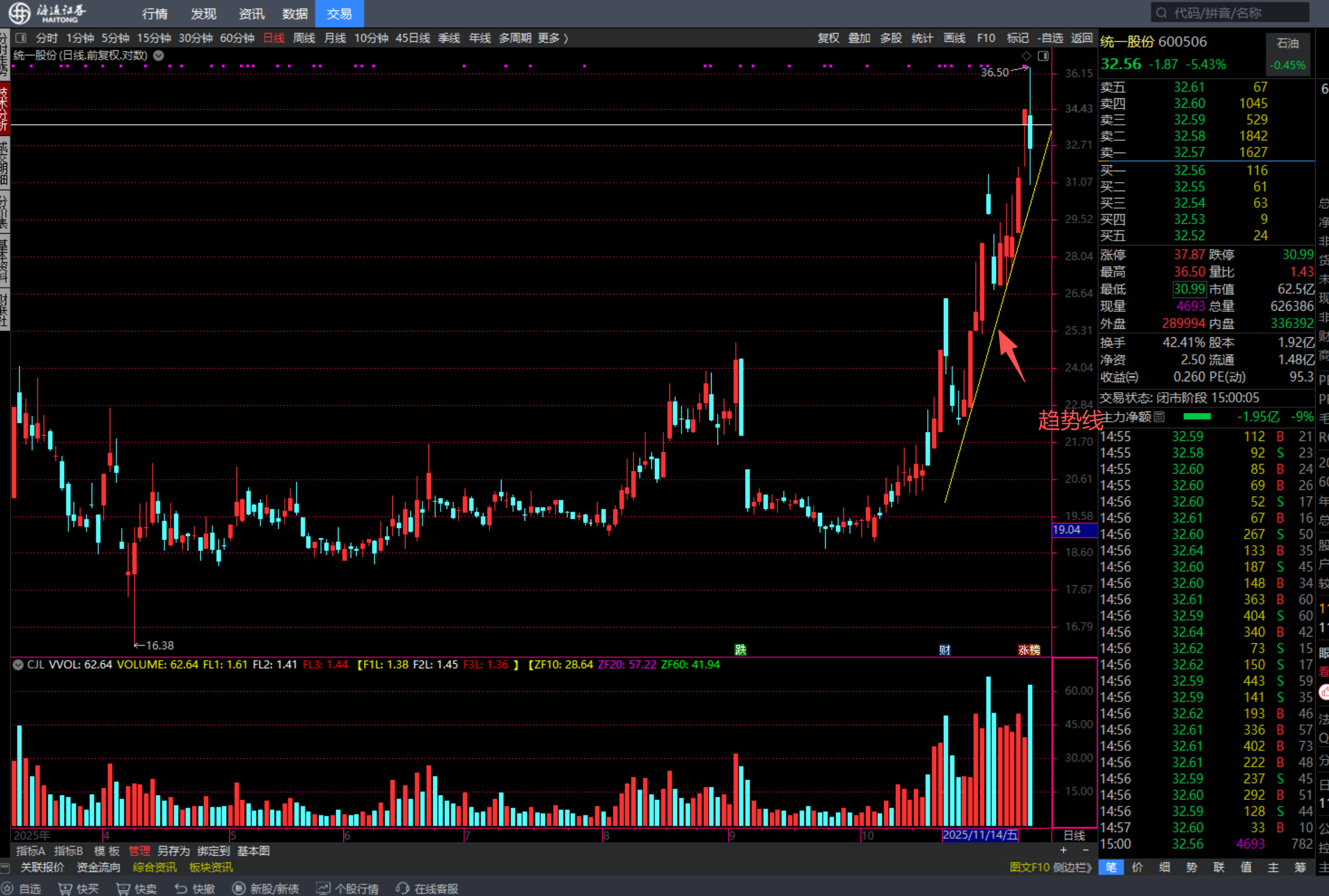Expand 更多 periods chevron
The image size is (1329, 896).
566,38
